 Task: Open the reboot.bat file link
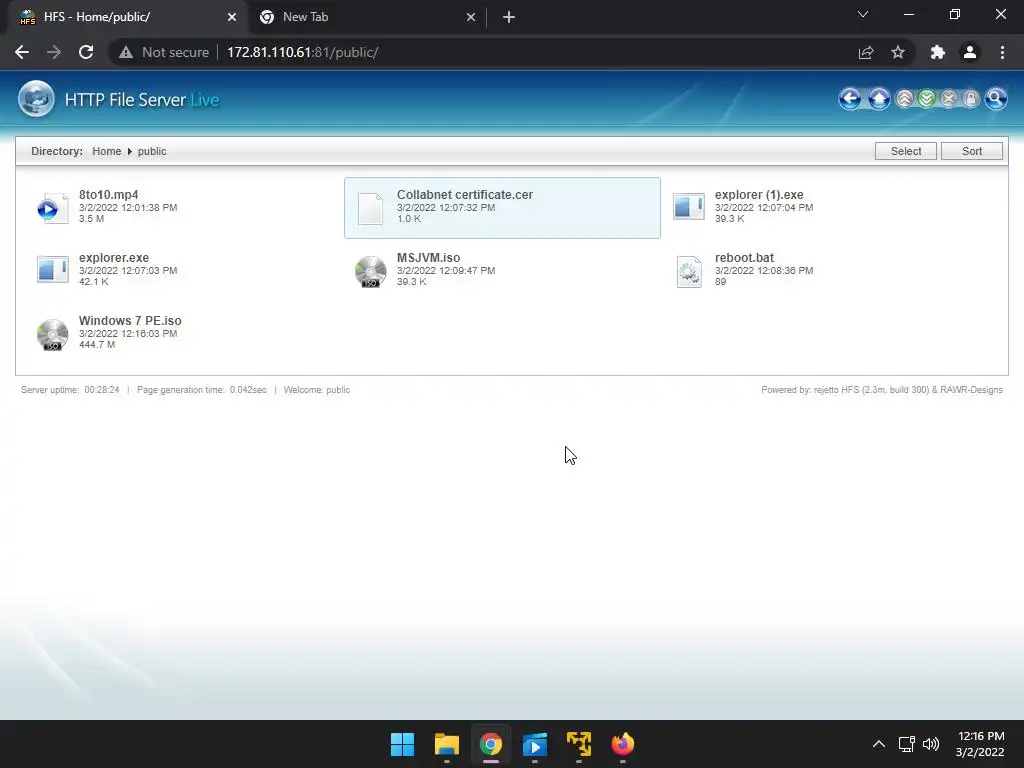pyautogui.click(x=744, y=257)
